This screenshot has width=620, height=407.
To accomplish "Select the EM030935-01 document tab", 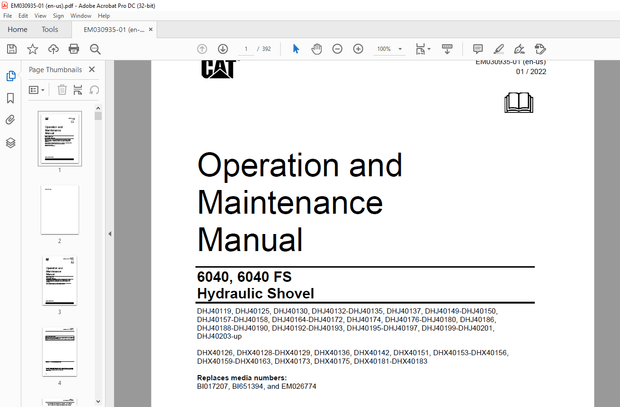I will [114, 30].
